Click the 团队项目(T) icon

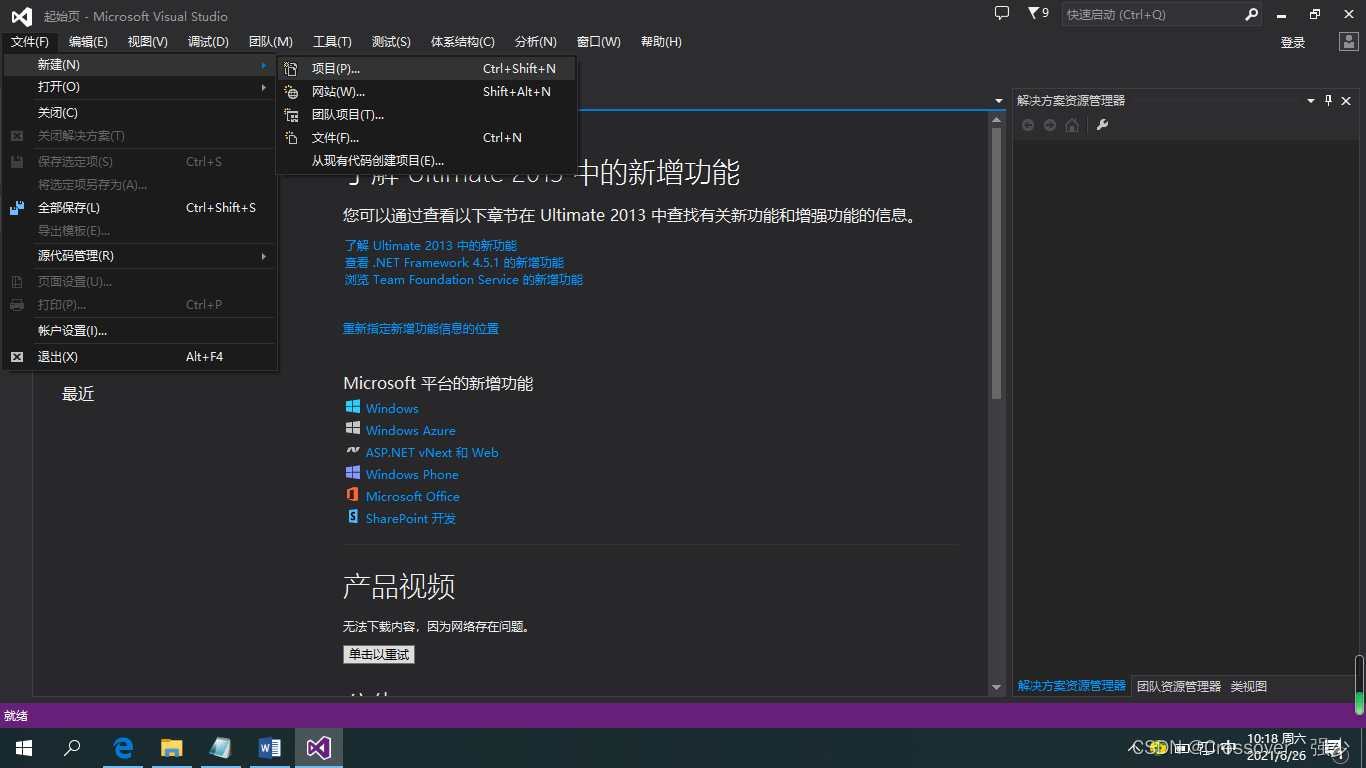click(x=291, y=115)
